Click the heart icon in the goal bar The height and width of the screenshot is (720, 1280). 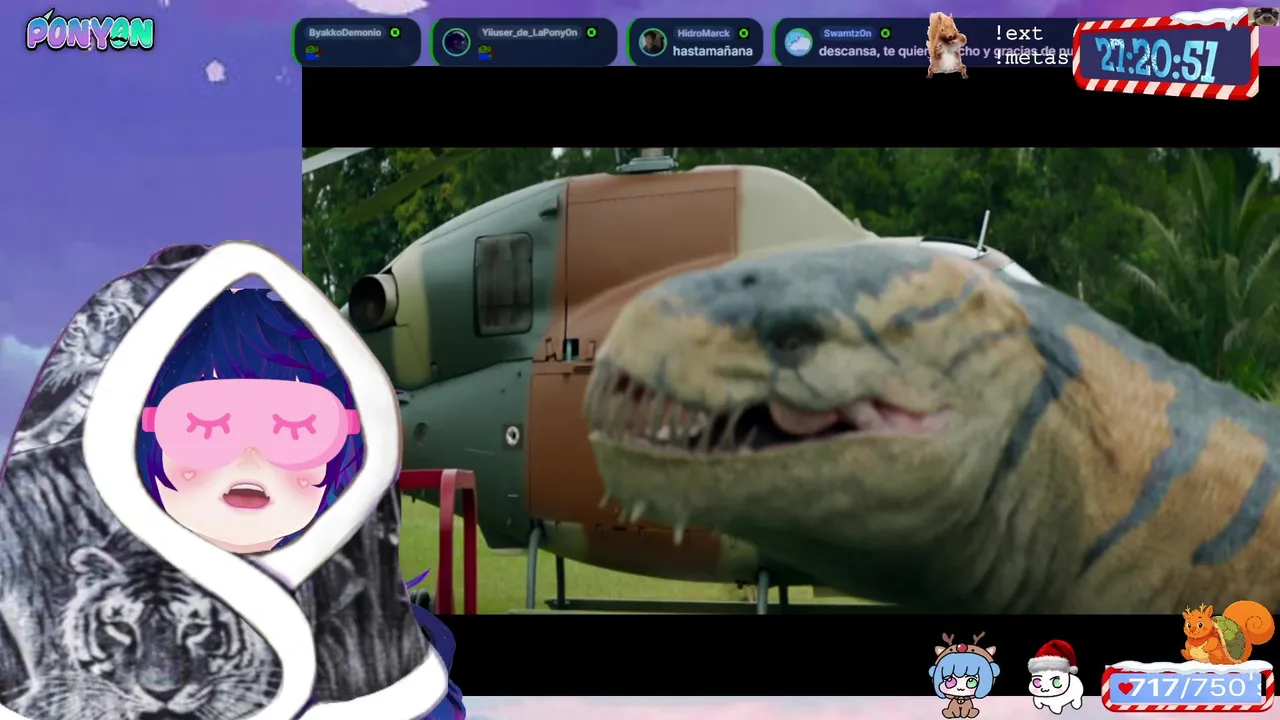coord(1125,688)
